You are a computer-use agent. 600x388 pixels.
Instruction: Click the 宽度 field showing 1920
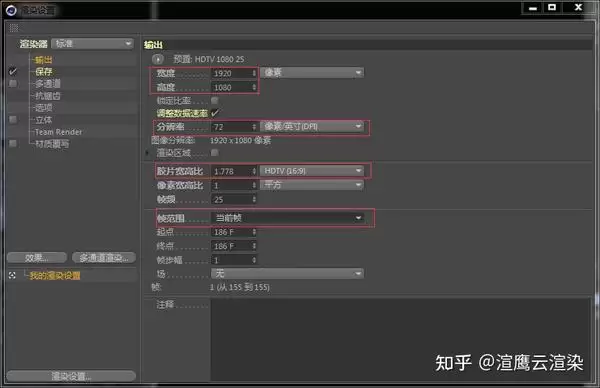pos(231,73)
